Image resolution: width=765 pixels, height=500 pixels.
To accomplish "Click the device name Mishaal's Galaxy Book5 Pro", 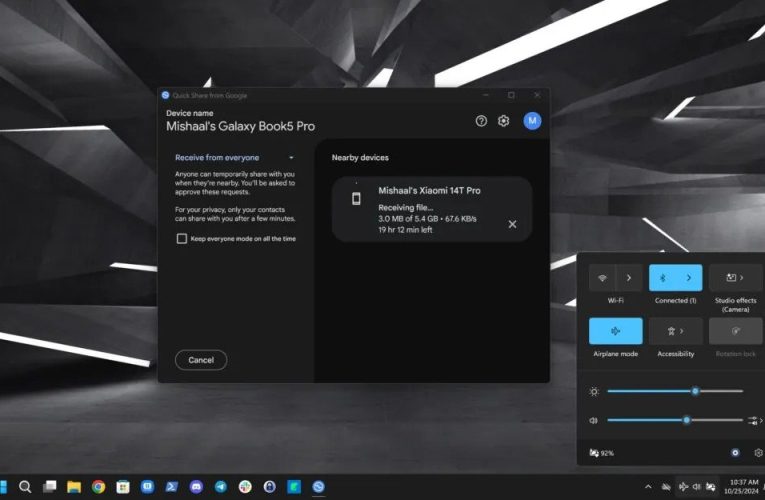I will point(241,126).
